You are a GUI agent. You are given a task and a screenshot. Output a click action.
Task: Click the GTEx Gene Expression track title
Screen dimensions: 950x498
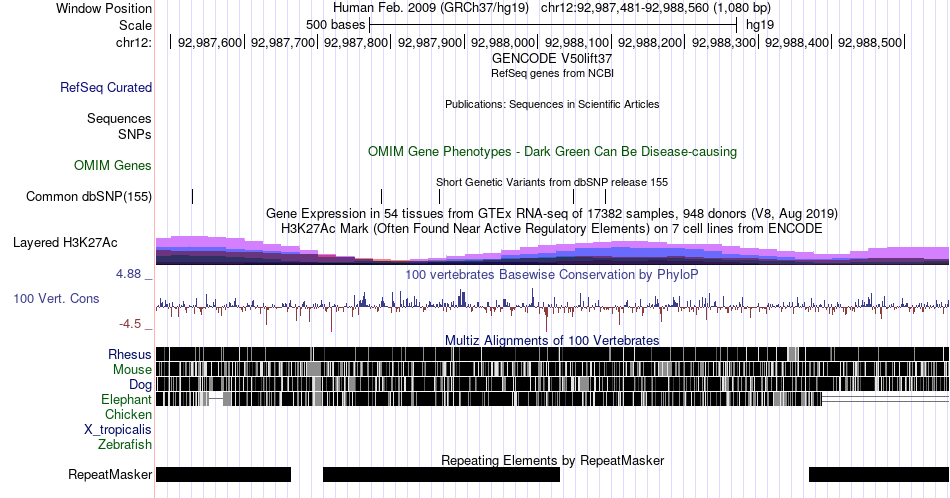552,213
